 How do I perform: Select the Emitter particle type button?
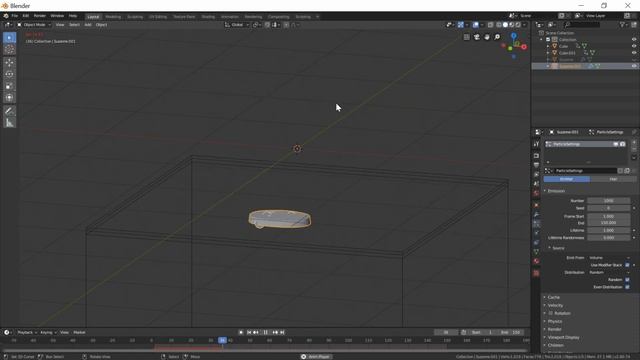pyautogui.click(x=567, y=179)
